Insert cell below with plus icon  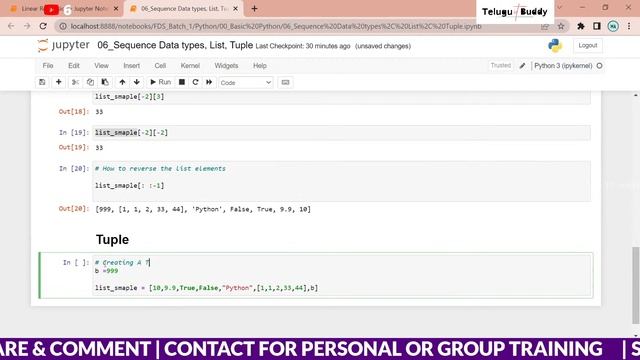point(59,82)
